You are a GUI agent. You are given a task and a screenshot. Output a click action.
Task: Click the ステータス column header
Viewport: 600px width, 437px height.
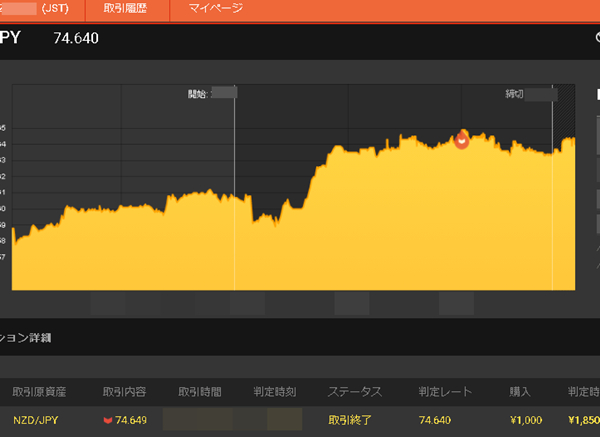354,392
